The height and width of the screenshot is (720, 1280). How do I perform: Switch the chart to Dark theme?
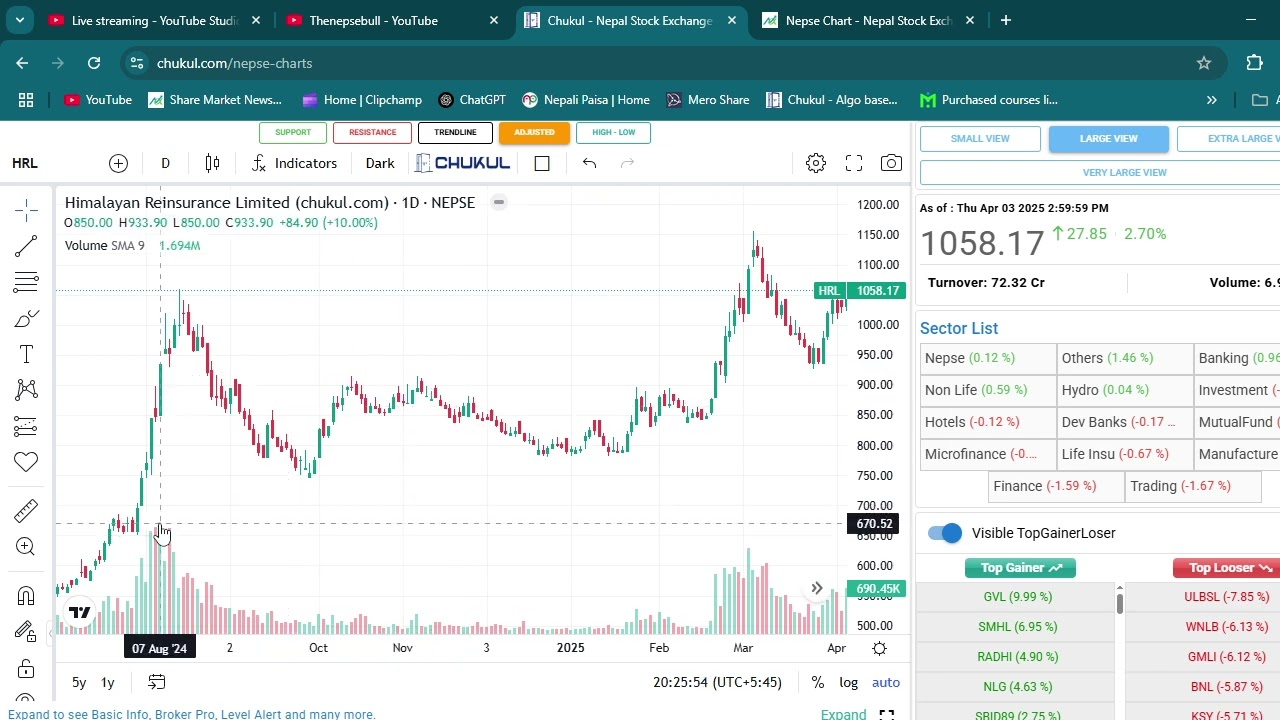coord(380,163)
